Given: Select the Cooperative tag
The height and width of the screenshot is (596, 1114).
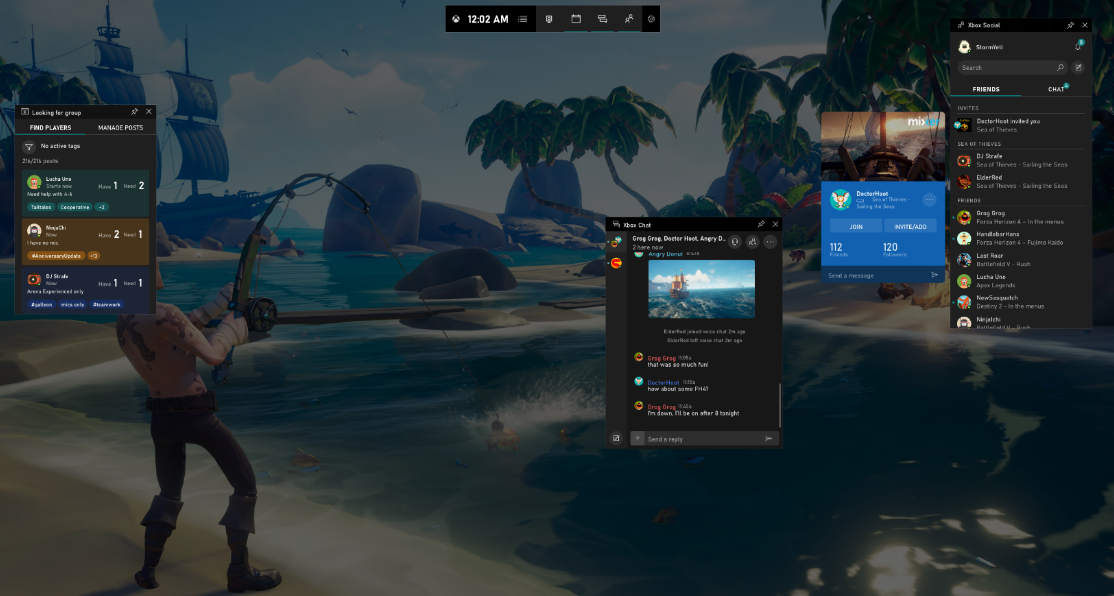Looking at the screenshot, I should click(x=75, y=207).
